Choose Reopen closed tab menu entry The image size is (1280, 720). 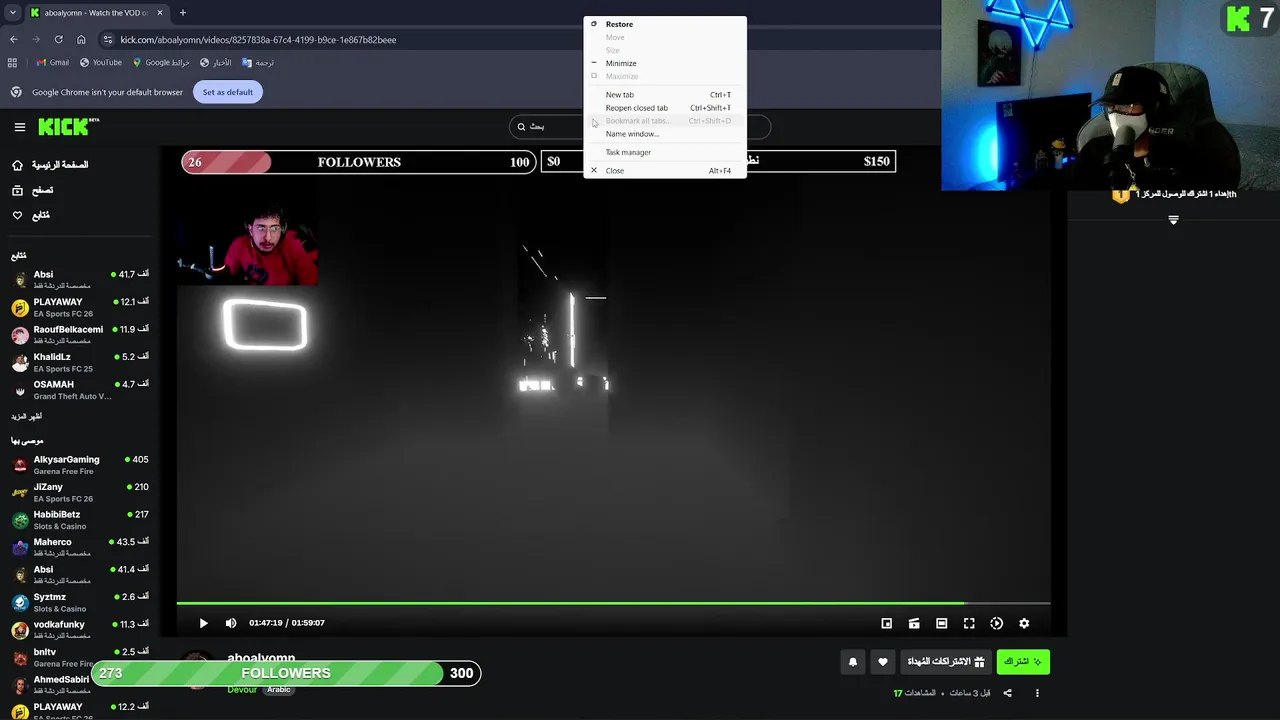point(664,108)
